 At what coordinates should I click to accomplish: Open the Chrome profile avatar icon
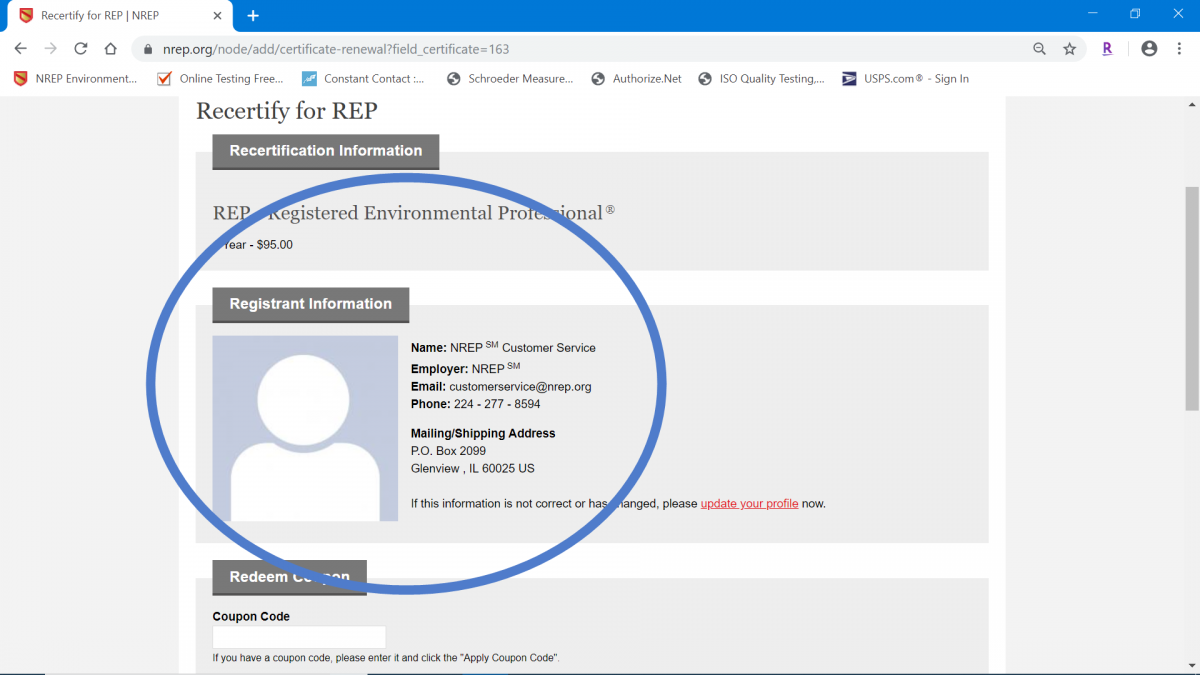[1149, 48]
